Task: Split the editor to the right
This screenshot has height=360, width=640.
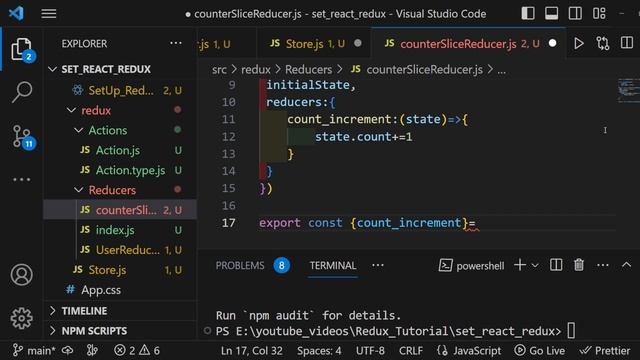Action: pyautogui.click(x=627, y=43)
